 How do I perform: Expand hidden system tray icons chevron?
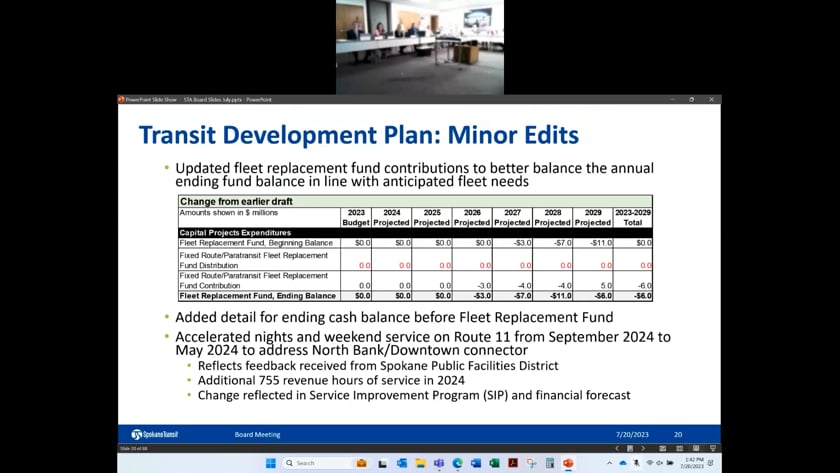610,463
